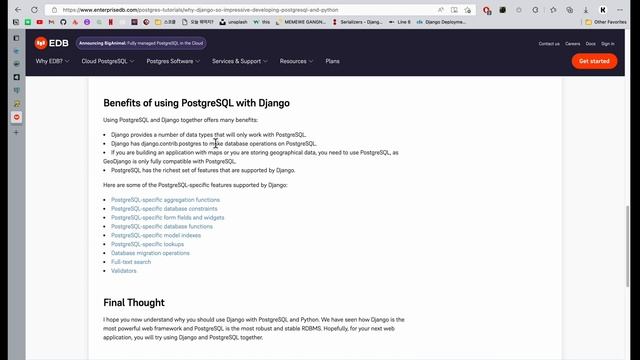Open PostgreSQL-specific database constraints link
Screen dimensions: 640x360
tap(164, 209)
